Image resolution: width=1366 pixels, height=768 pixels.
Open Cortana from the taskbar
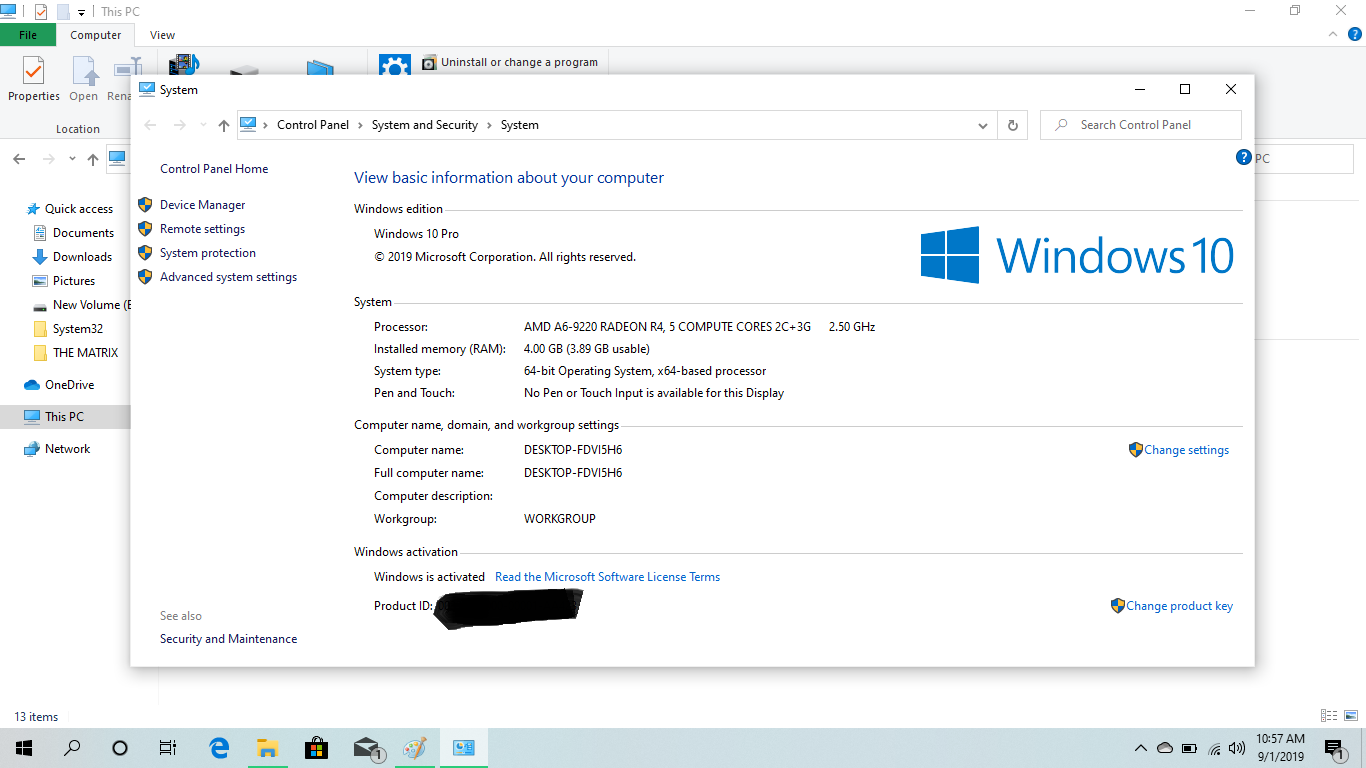pyautogui.click(x=120, y=748)
